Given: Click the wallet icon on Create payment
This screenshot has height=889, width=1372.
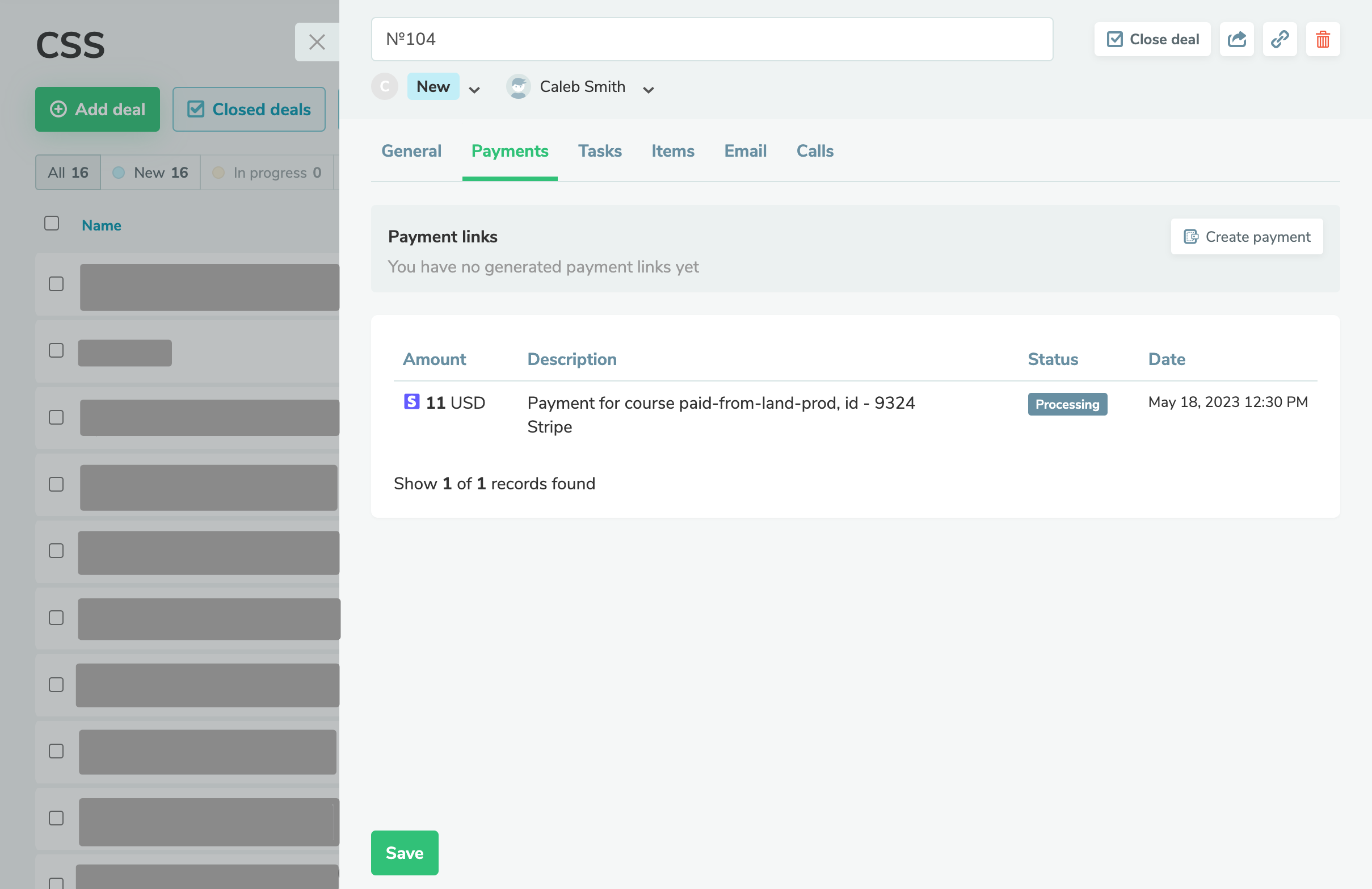Looking at the screenshot, I should tap(1191, 237).
